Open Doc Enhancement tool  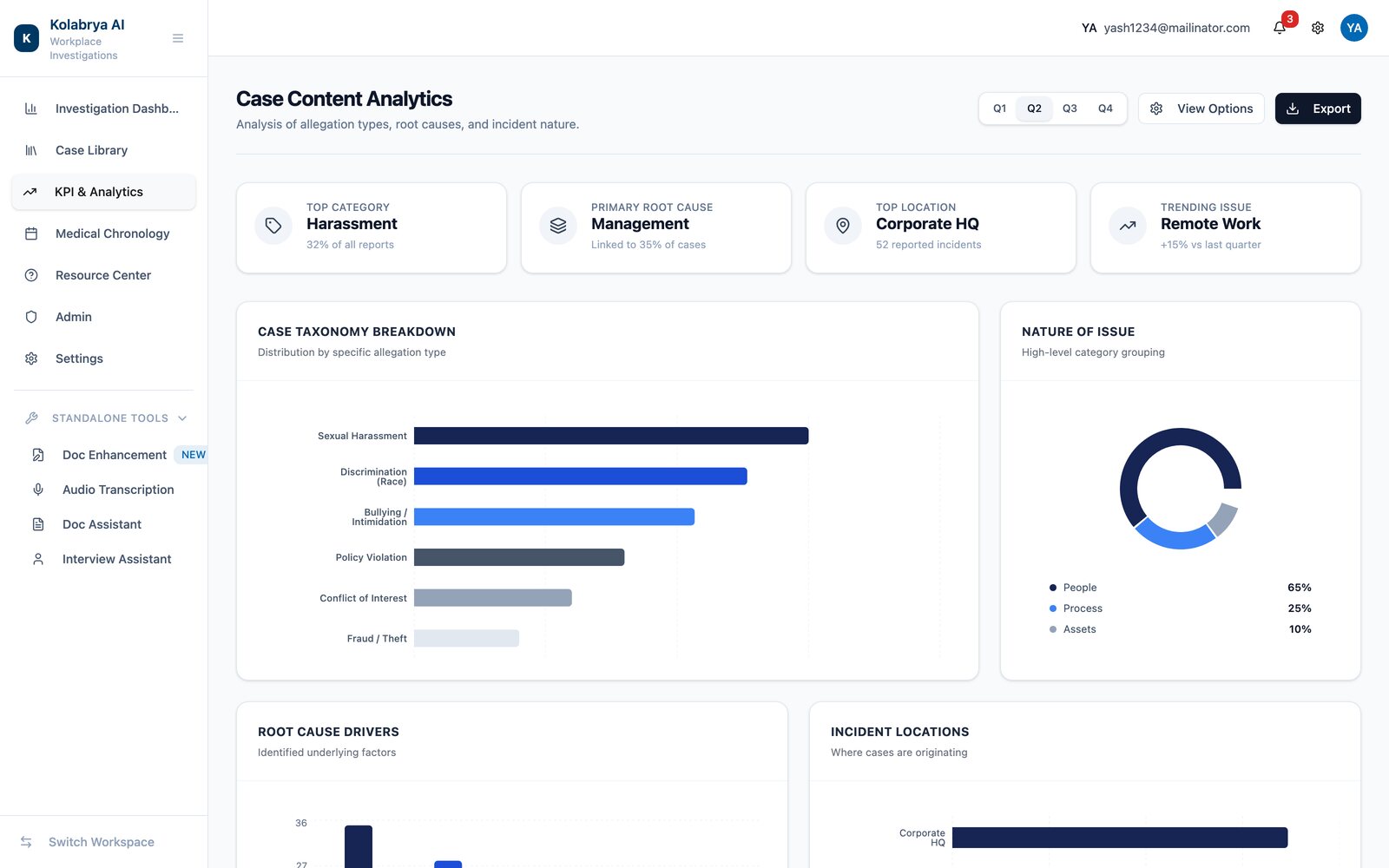tap(114, 455)
